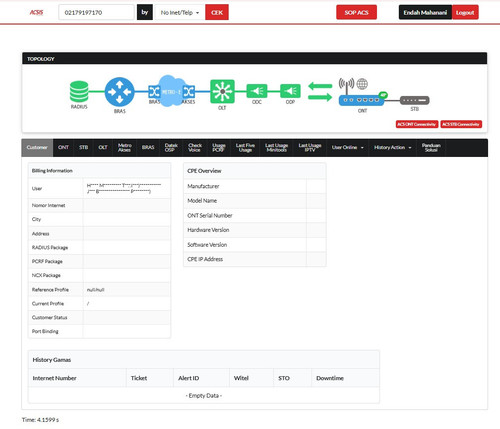Click the left BRAS switch icon beside cloud
Viewport: 500px width, 429px height.
(154, 91)
